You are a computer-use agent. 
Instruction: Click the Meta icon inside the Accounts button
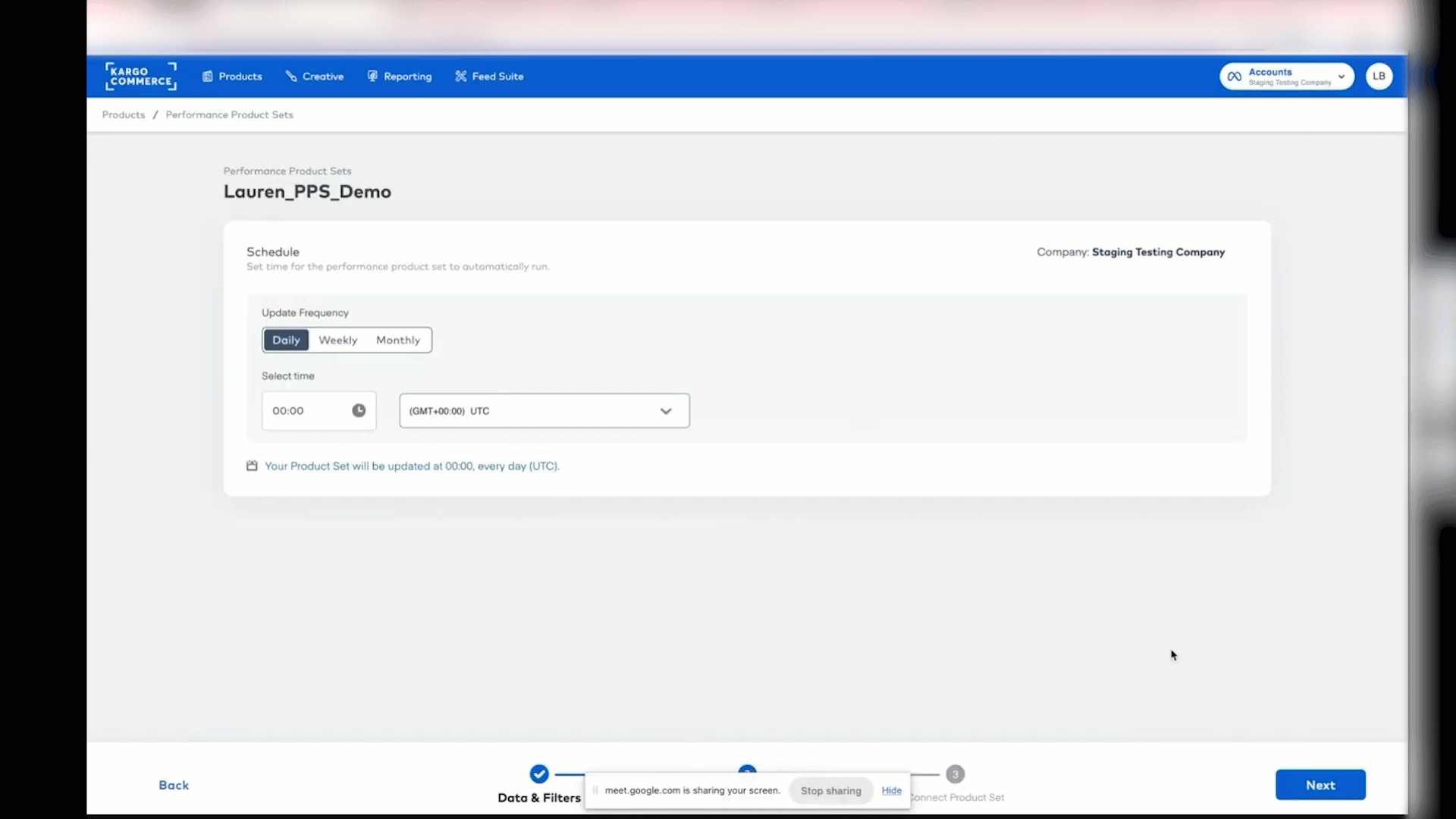click(x=1235, y=76)
